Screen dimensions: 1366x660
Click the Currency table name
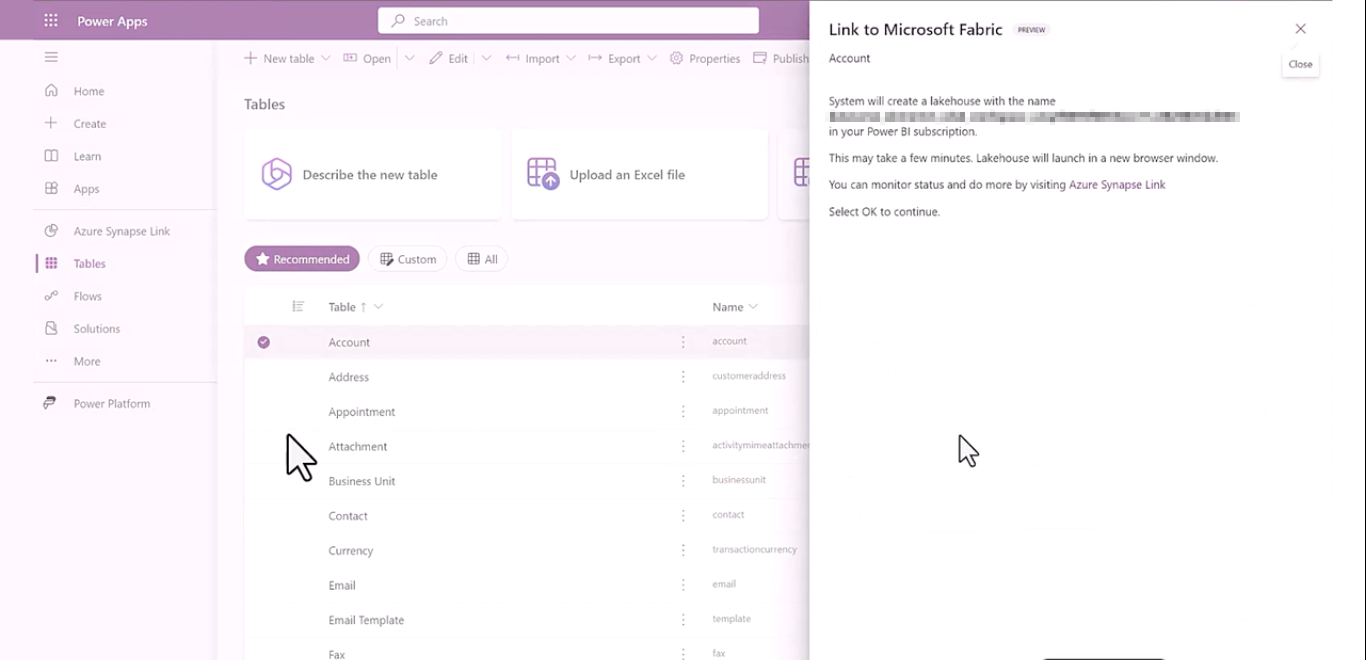point(351,551)
